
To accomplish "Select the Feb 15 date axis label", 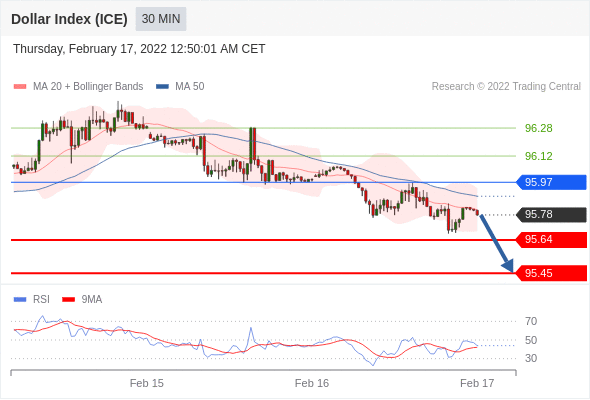I will pyautogui.click(x=147, y=383).
